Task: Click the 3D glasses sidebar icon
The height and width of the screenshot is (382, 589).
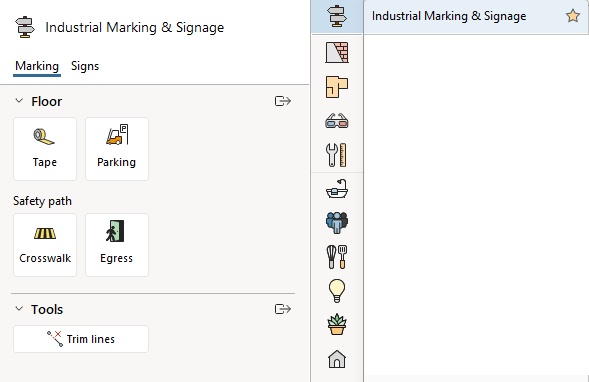Action: (x=337, y=121)
